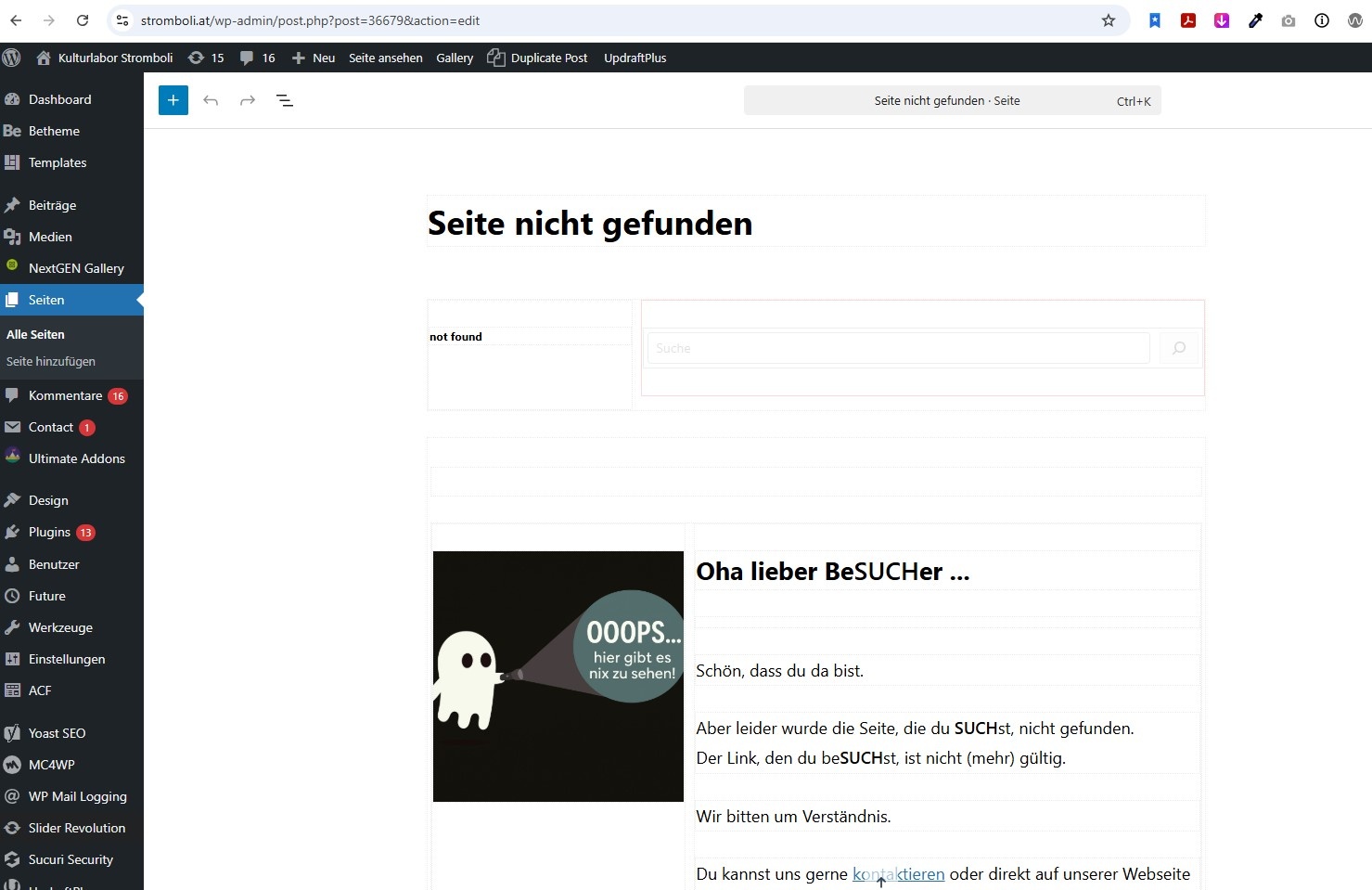Click the blue block inserter plus button
Viewport: 1372px width, 890px height.
(173, 100)
